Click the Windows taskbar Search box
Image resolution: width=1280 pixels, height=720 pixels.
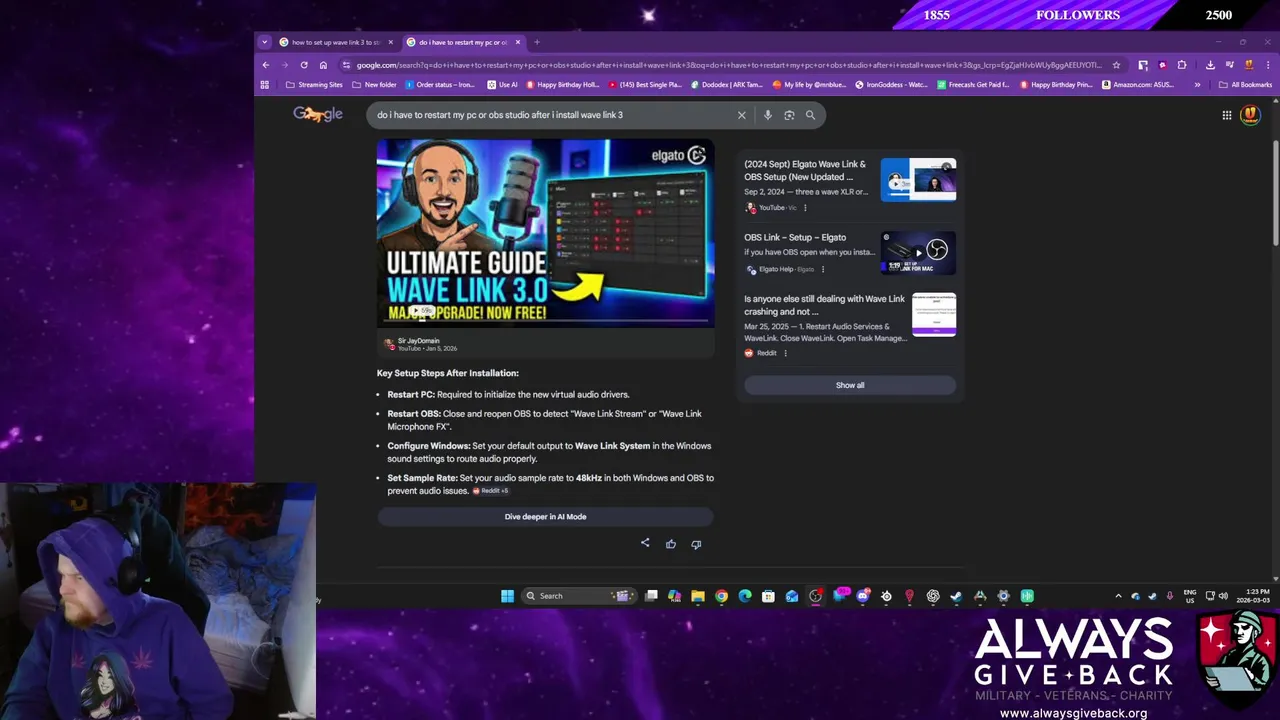click(580, 596)
